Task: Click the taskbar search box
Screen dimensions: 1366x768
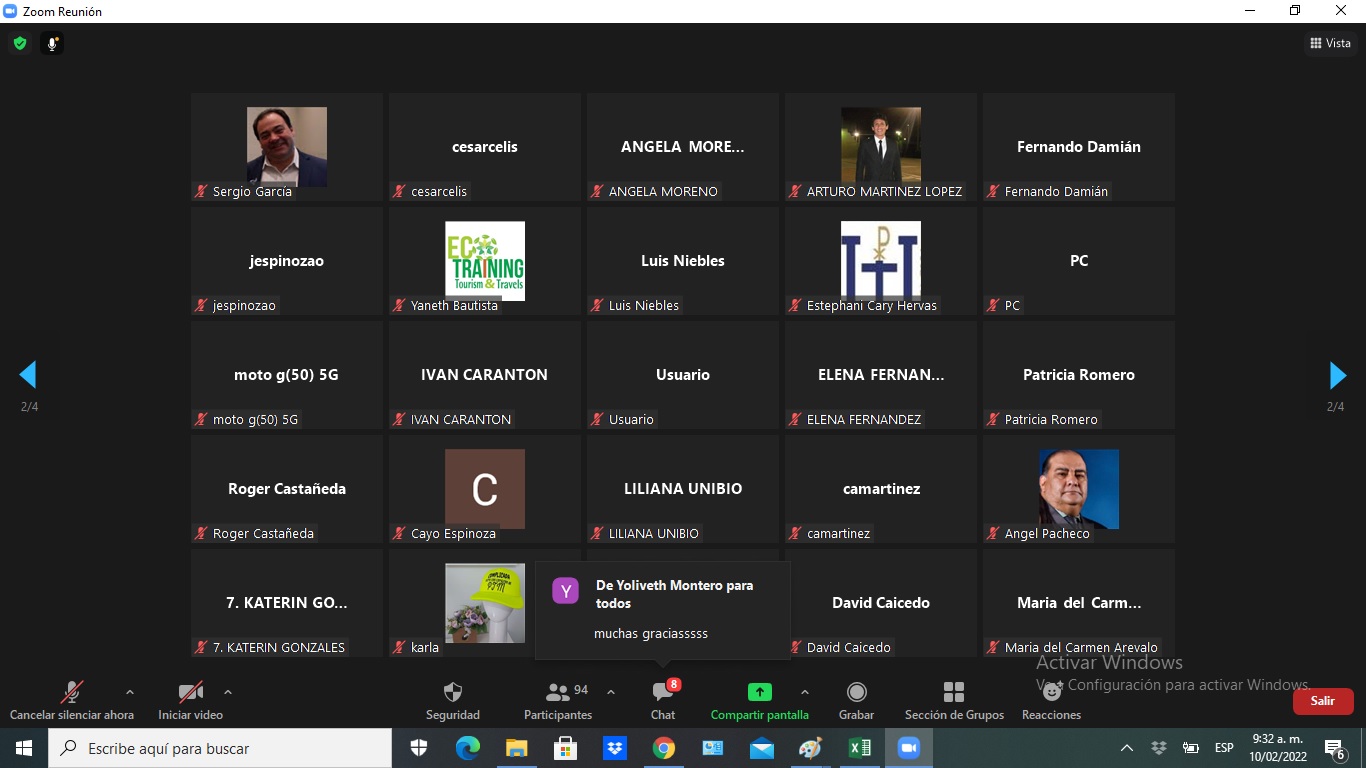Action: pyautogui.click(x=220, y=748)
